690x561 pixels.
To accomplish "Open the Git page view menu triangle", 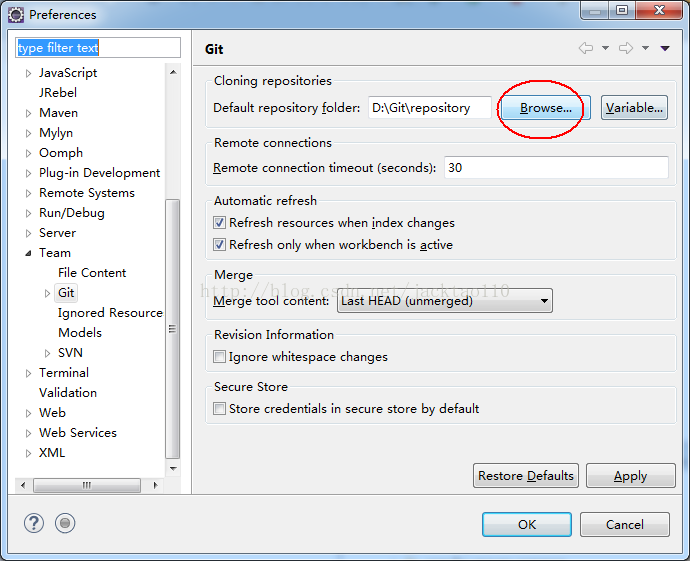I will point(665,48).
